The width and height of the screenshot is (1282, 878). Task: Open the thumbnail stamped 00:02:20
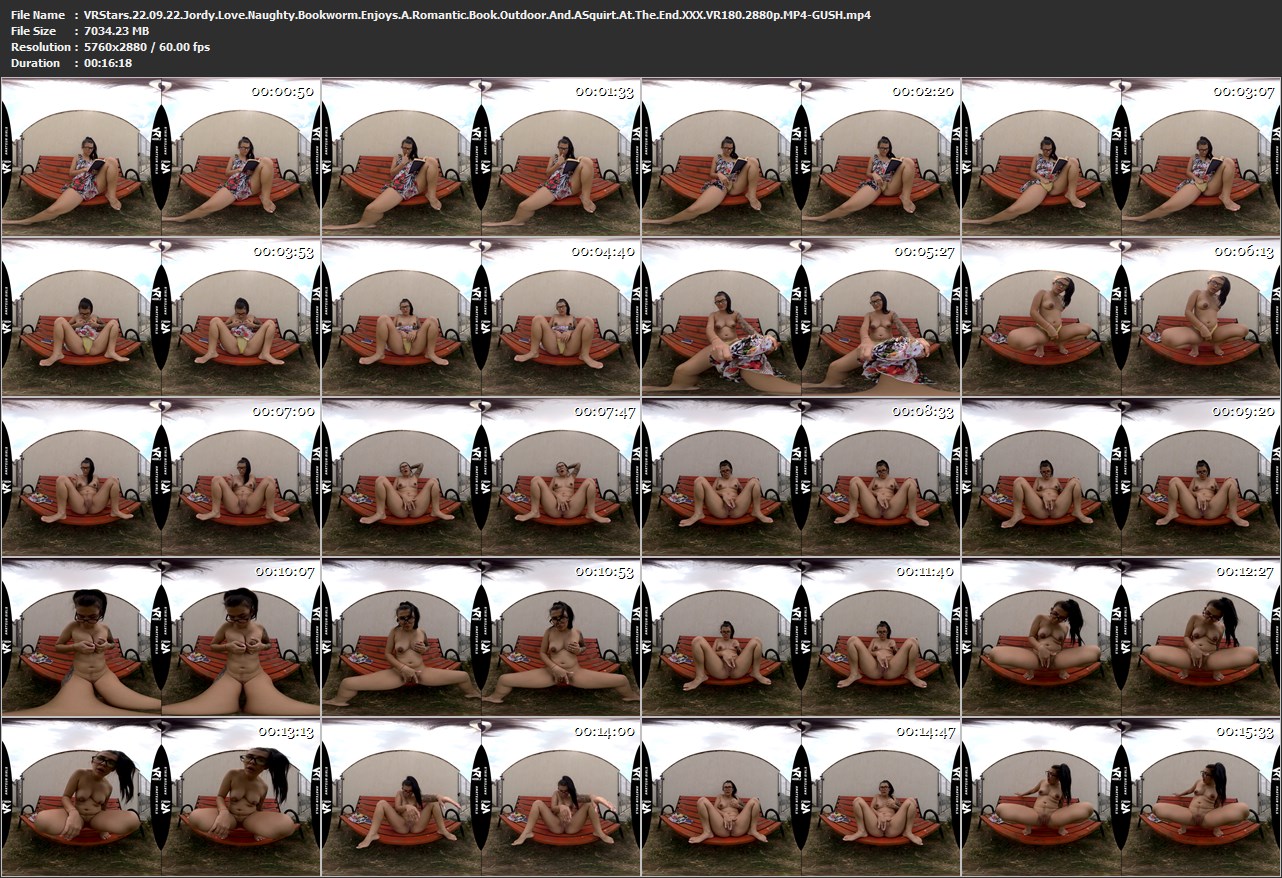point(800,157)
